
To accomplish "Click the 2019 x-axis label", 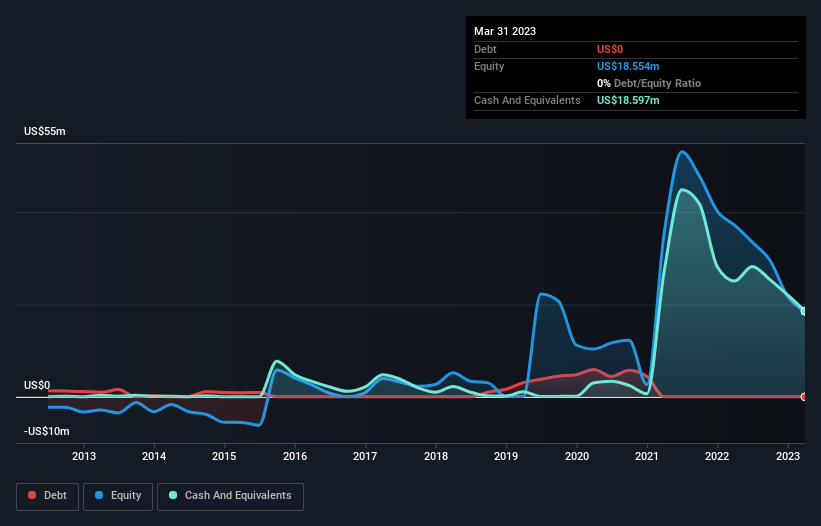I will 506,456.
